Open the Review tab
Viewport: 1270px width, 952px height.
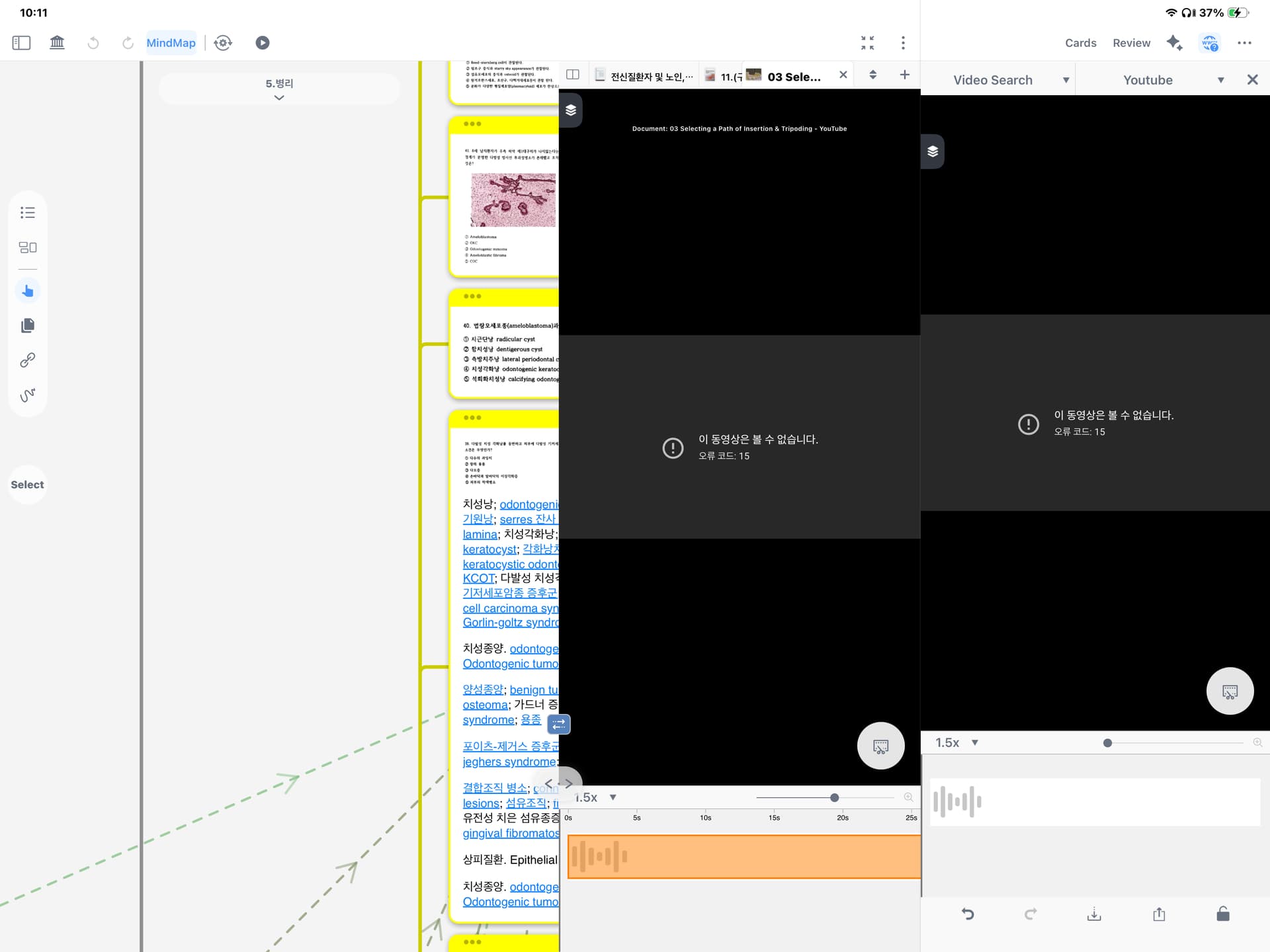point(1131,43)
